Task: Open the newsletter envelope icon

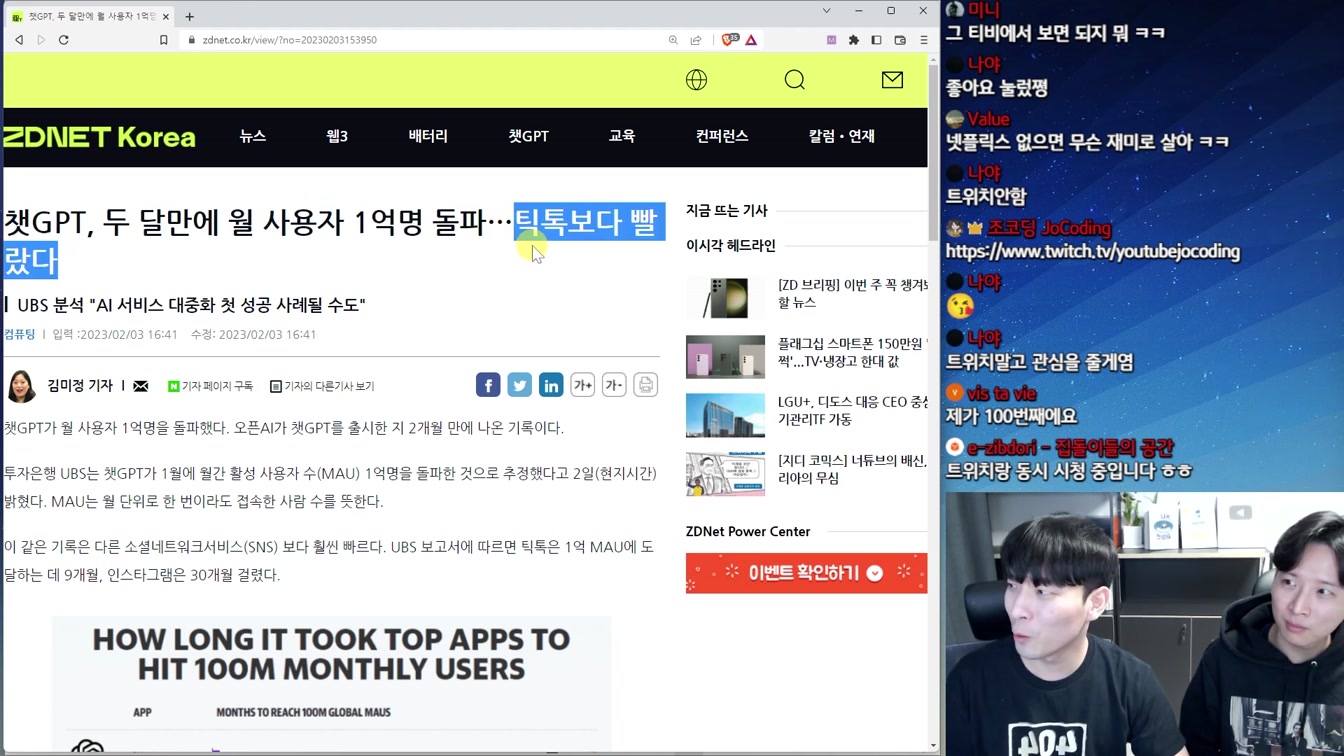Action: (892, 80)
